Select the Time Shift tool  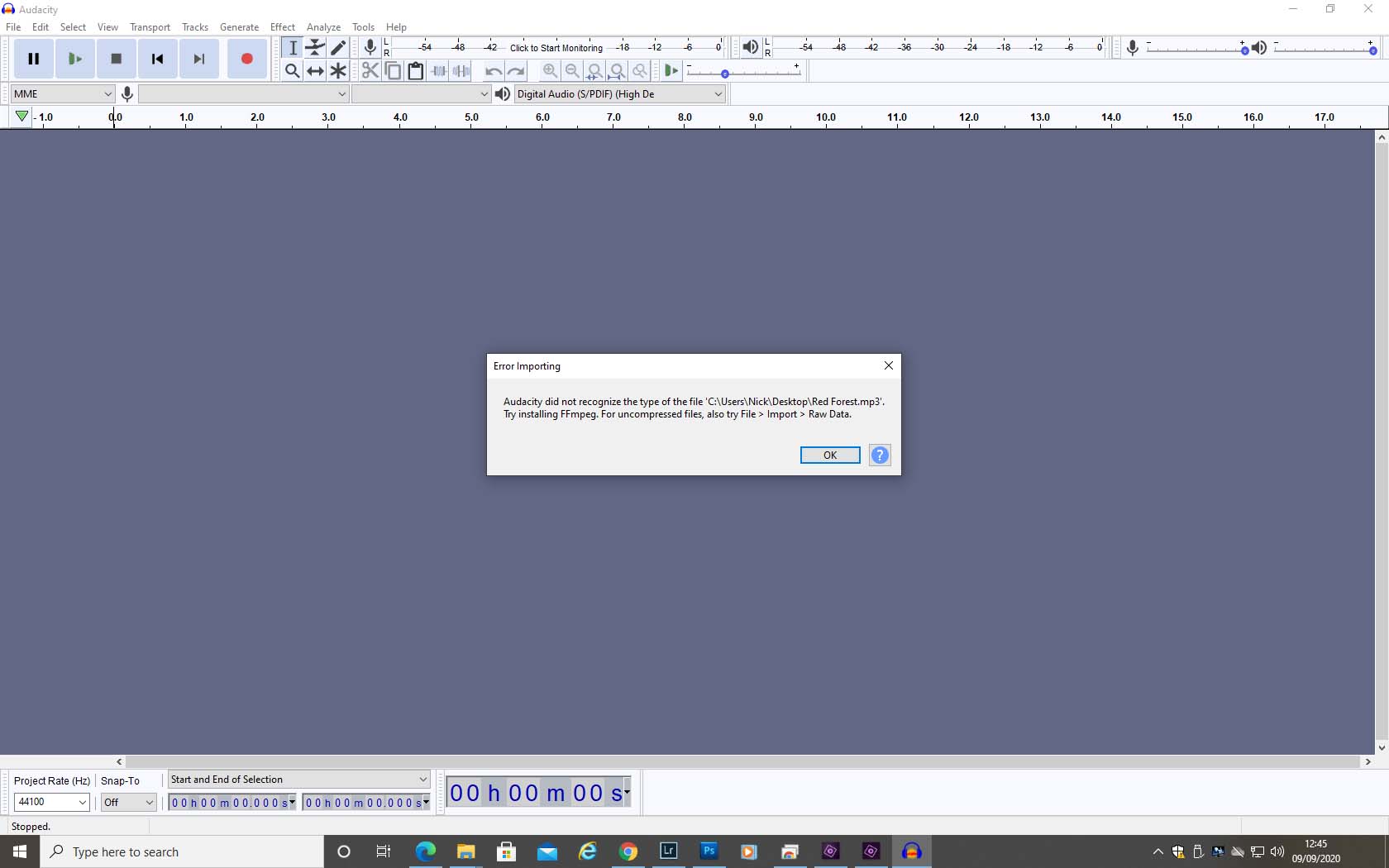point(315,71)
